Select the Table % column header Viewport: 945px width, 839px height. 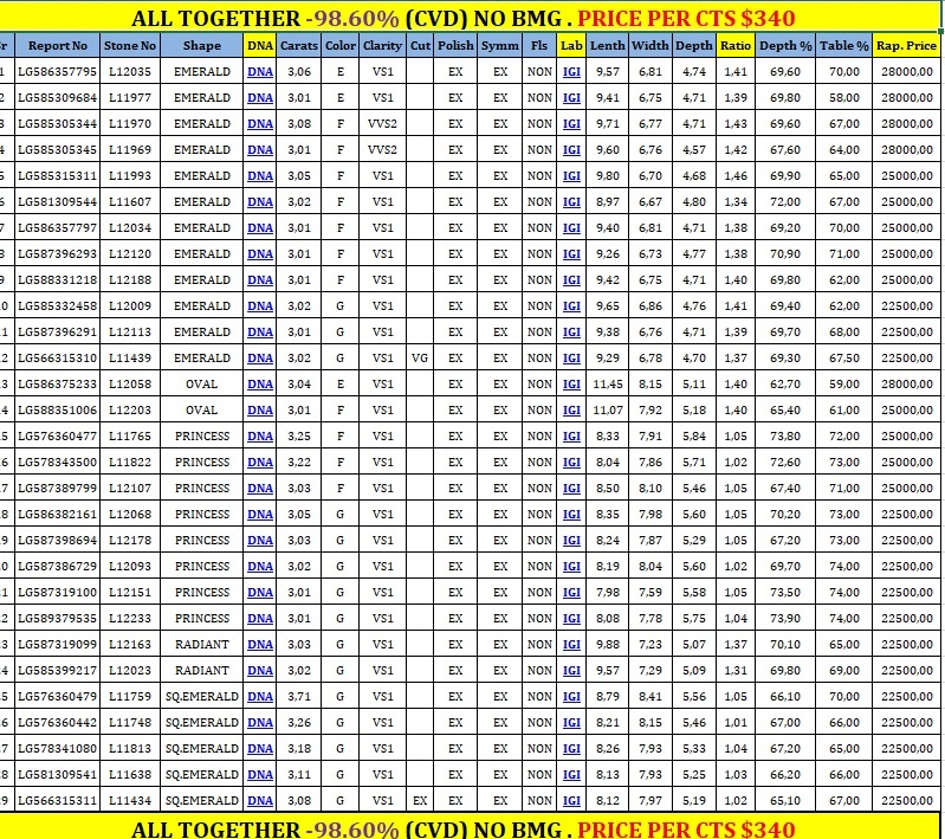[844, 46]
